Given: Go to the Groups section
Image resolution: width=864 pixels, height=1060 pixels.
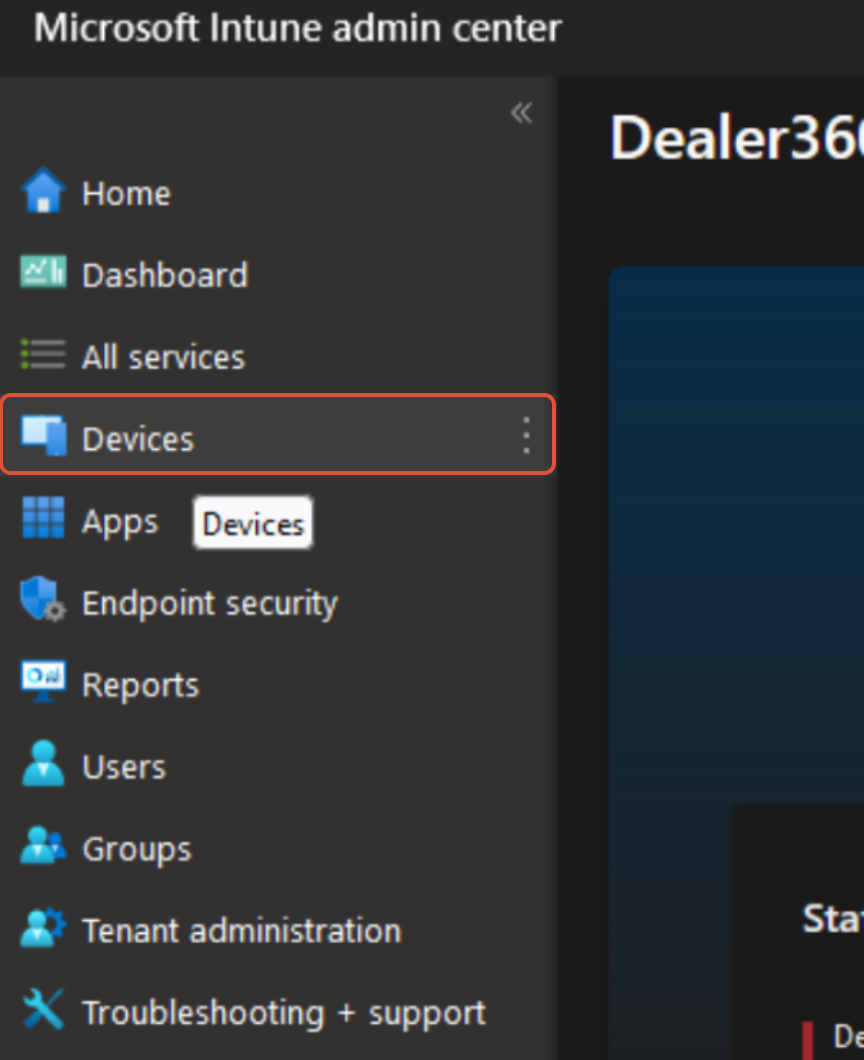Looking at the screenshot, I should click(137, 850).
